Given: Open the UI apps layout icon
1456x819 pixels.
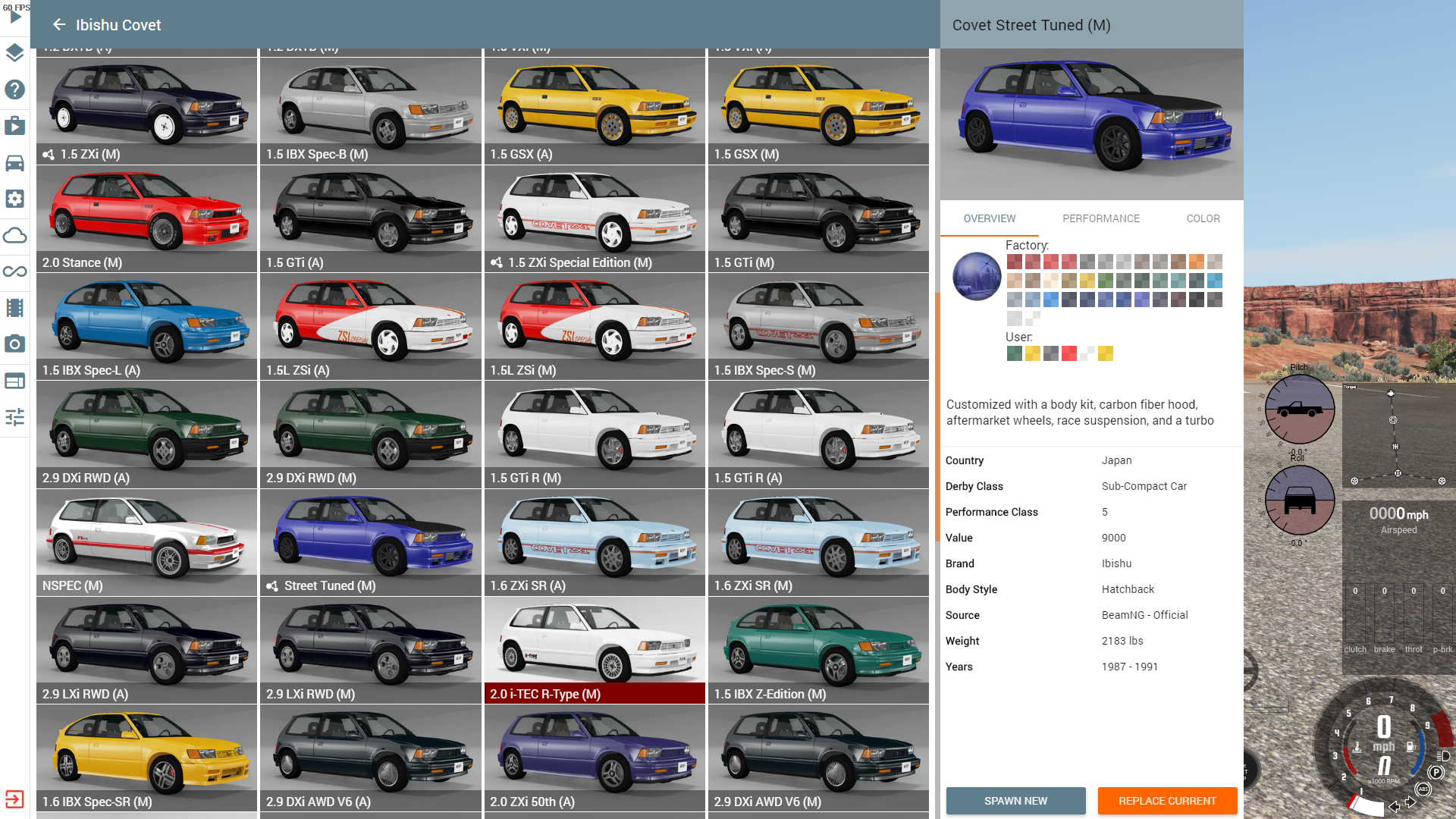Looking at the screenshot, I should pyautogui.click(x=14, y=381).
